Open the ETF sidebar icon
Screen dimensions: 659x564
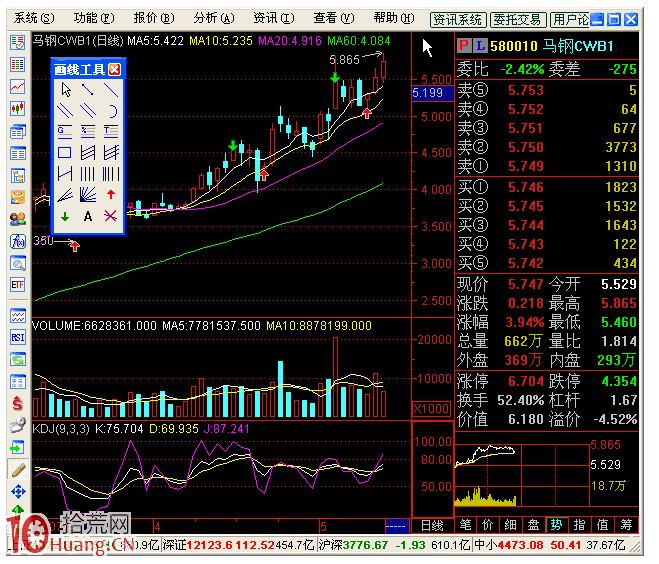coord(18,285)
